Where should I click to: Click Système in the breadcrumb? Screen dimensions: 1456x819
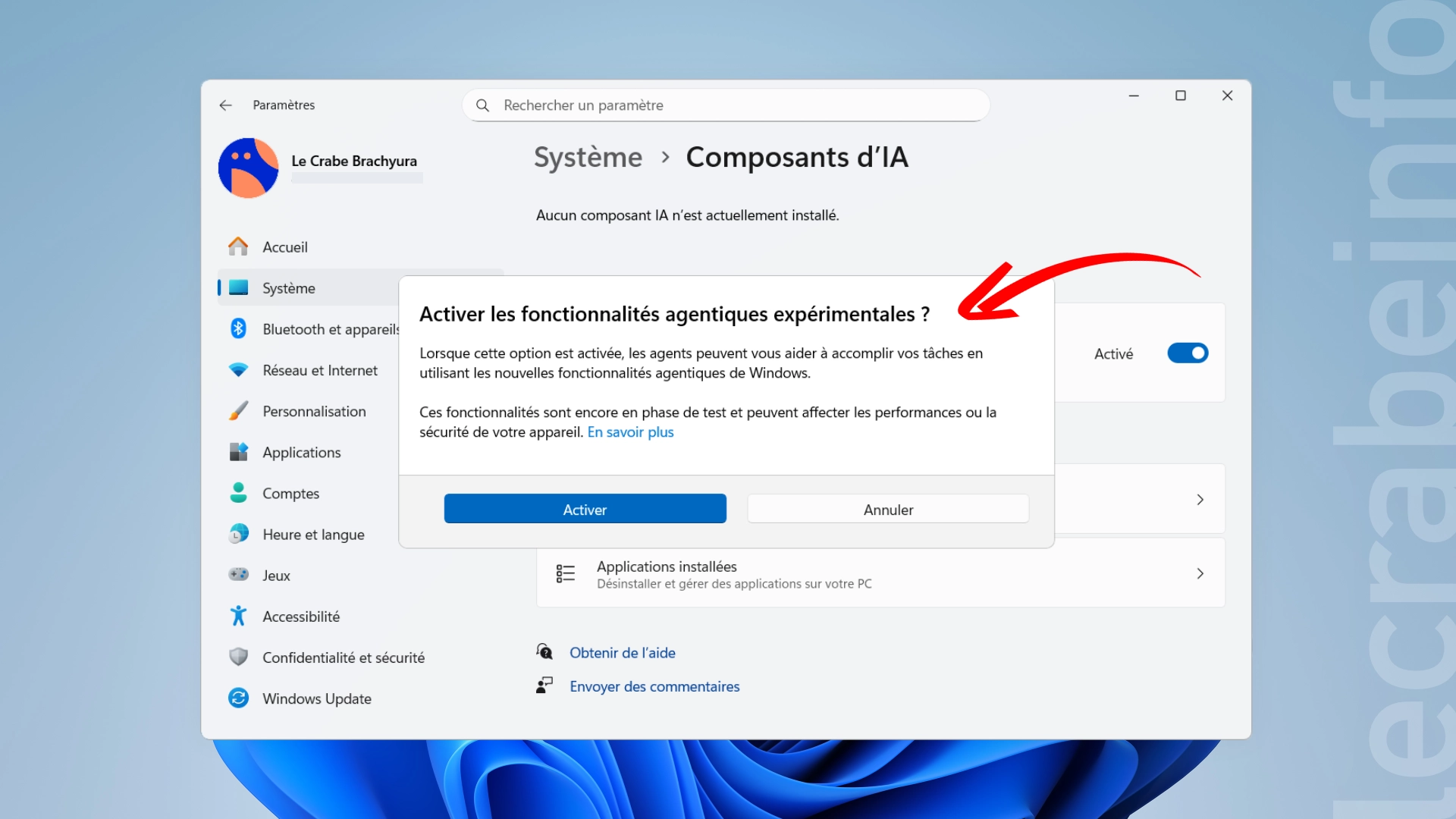[588, 158]
